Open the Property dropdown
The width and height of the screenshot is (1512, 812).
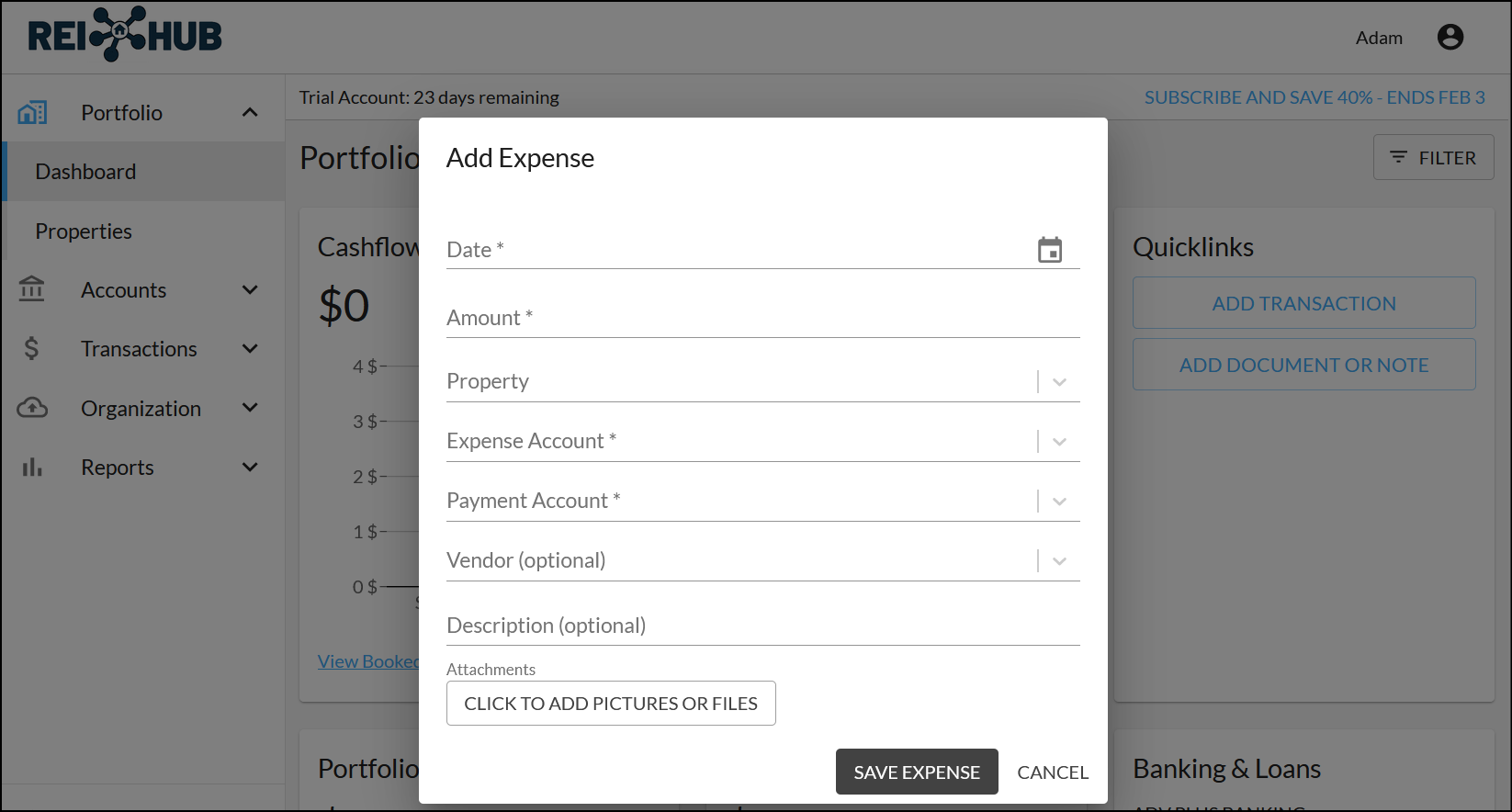pos(1059,382)
